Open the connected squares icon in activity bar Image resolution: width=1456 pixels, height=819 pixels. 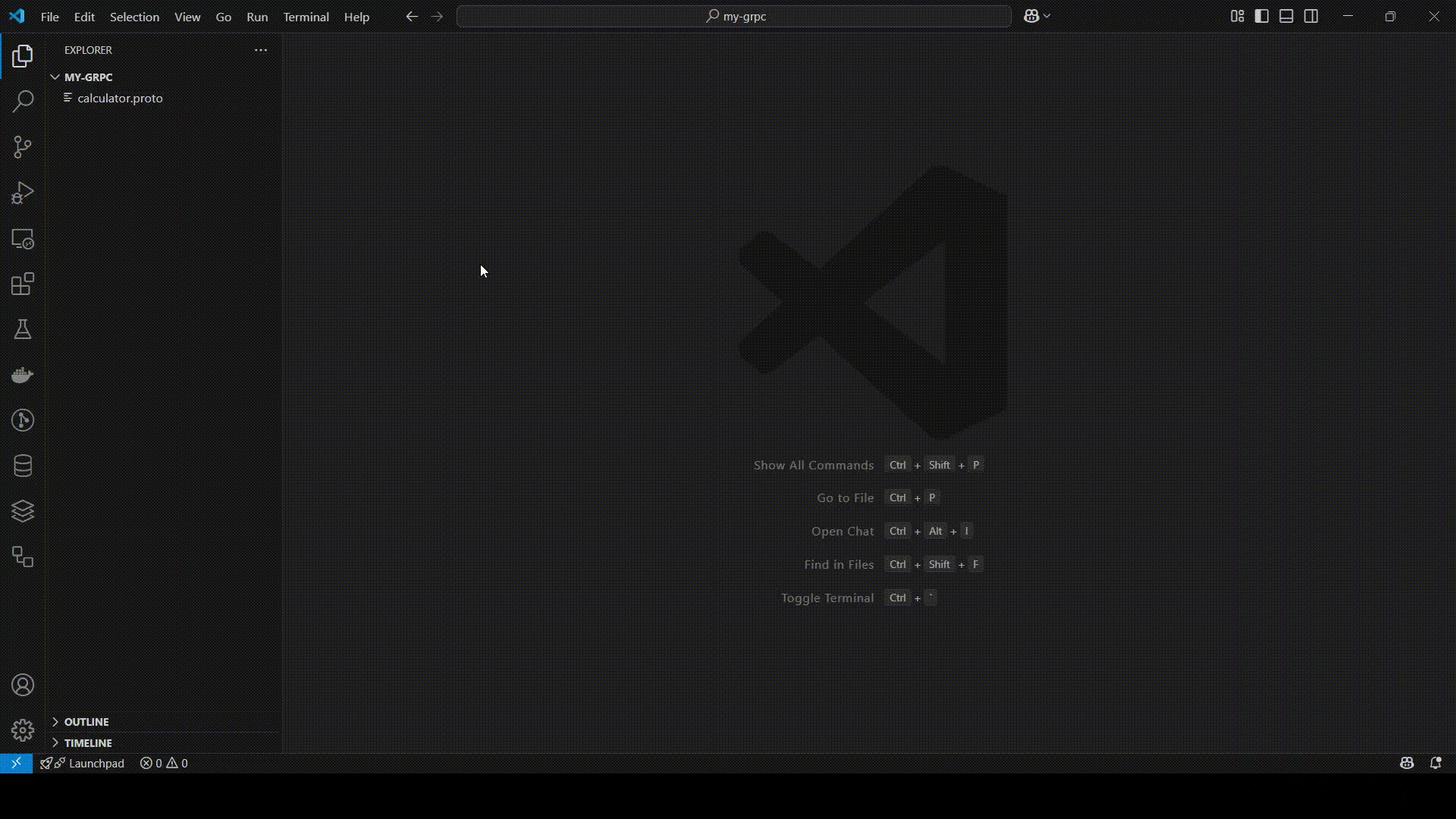click(23, 557)
